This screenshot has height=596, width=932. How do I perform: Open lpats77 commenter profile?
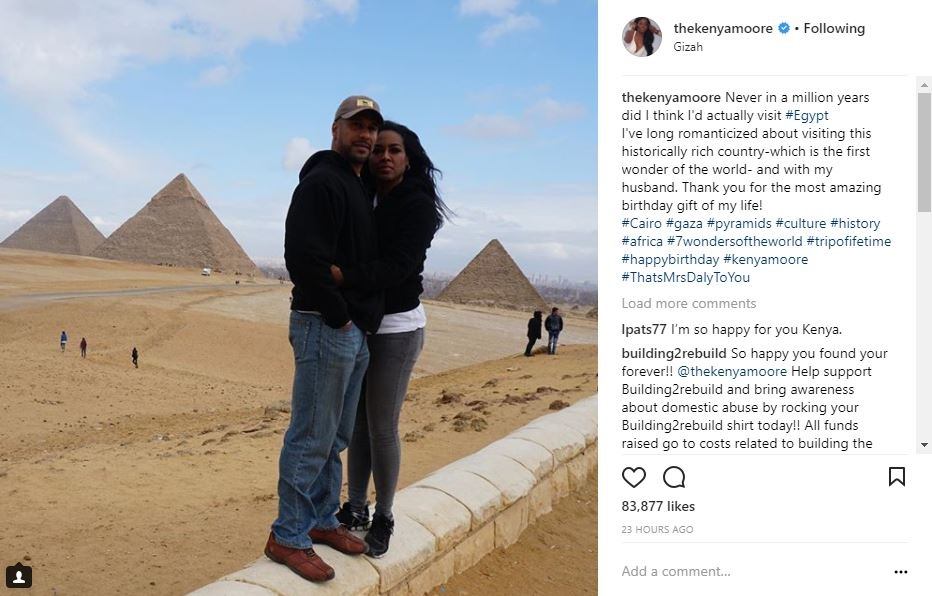[644, 329]
